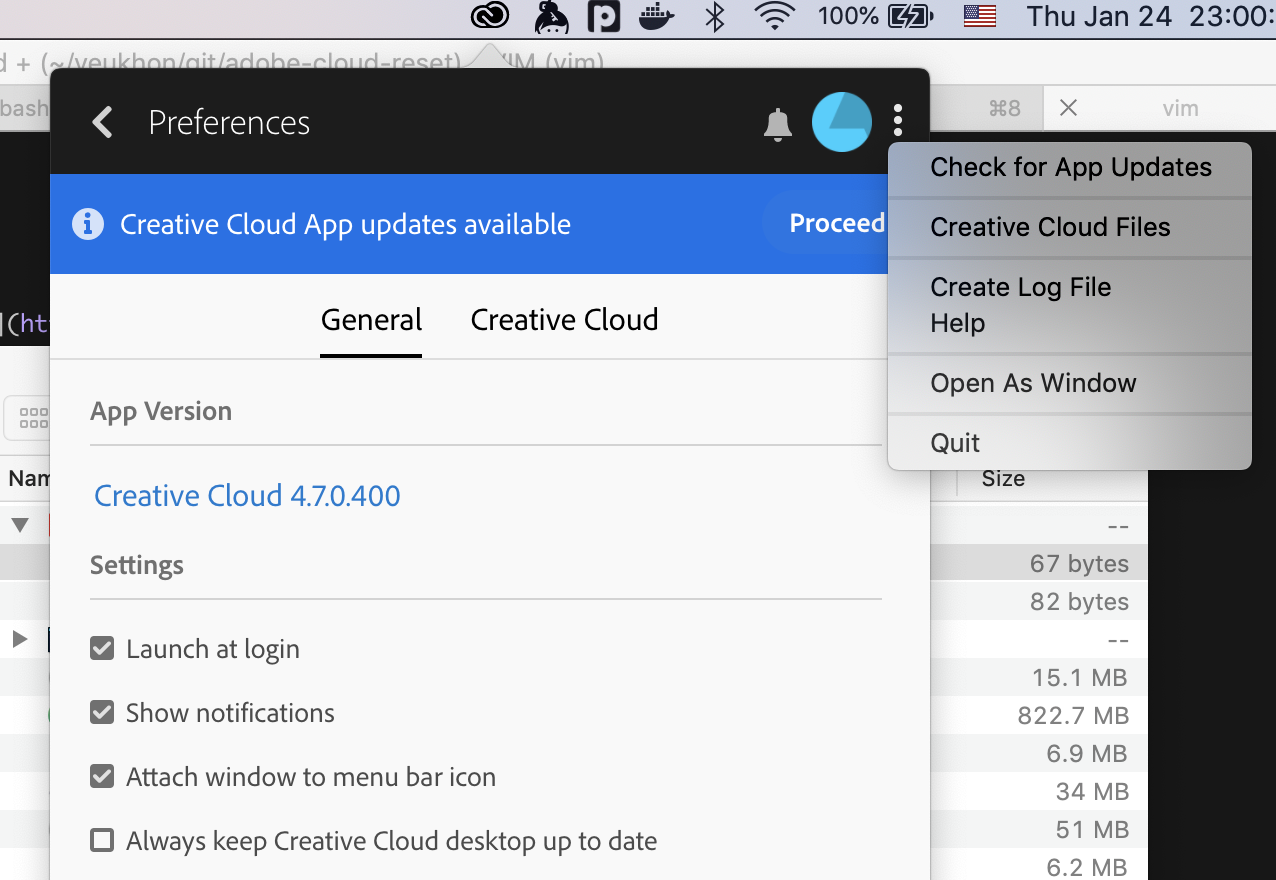The height and width of the screenshot is (880, 1276).
Task: Click the grid view icon in Finder window
Action: 33,418
